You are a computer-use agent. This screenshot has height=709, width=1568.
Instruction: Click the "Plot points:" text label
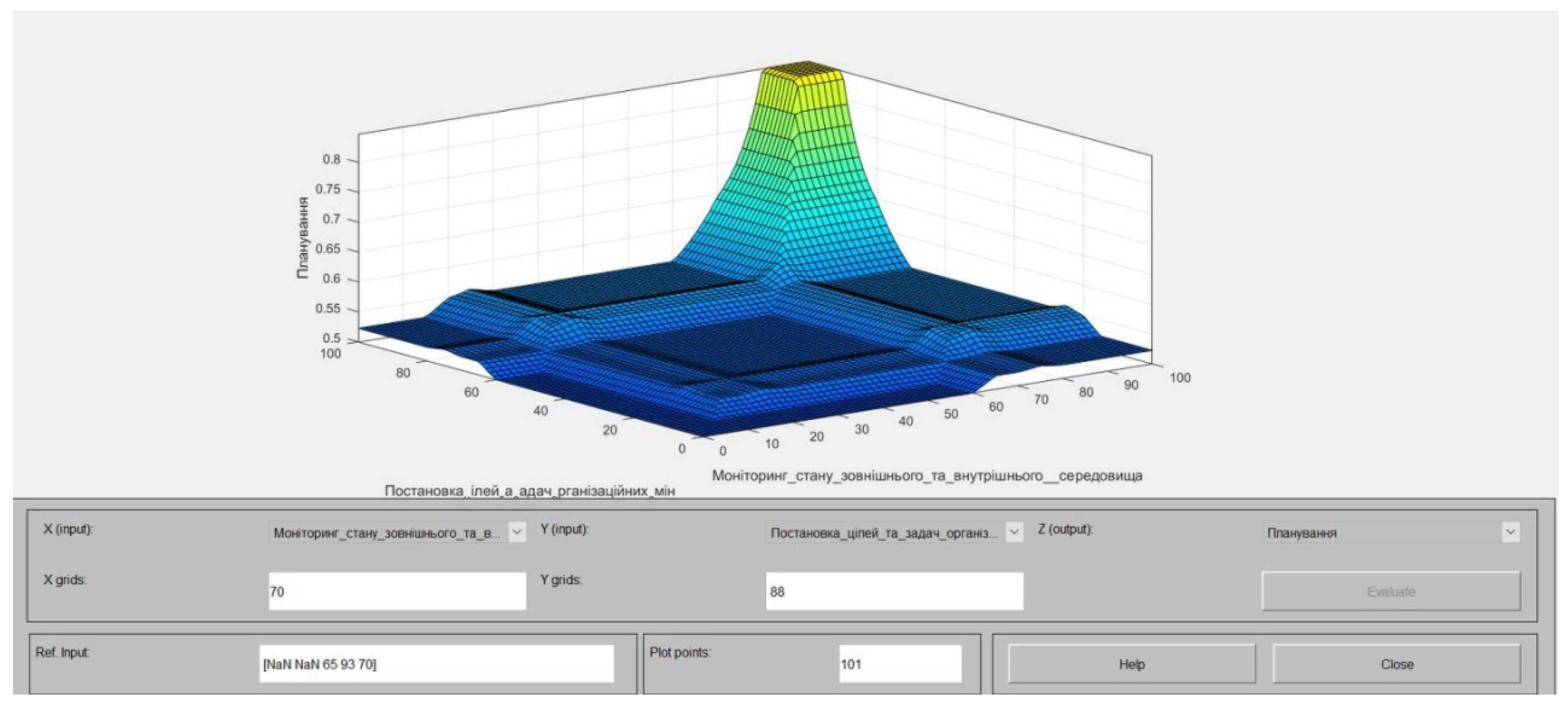[x=680, y=652]
